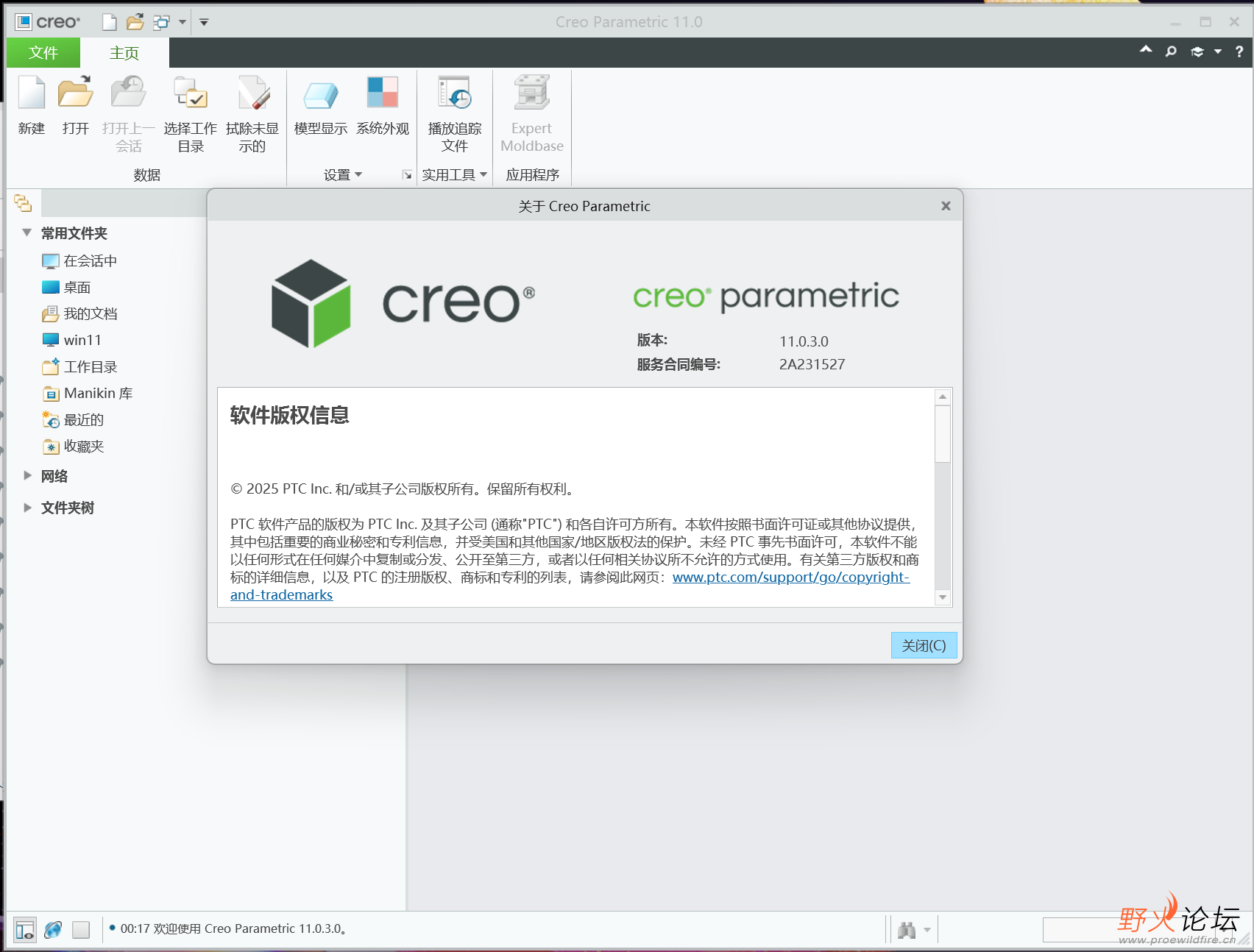
Task: Open the 文件 File menu tab
Action: [43, 53]
